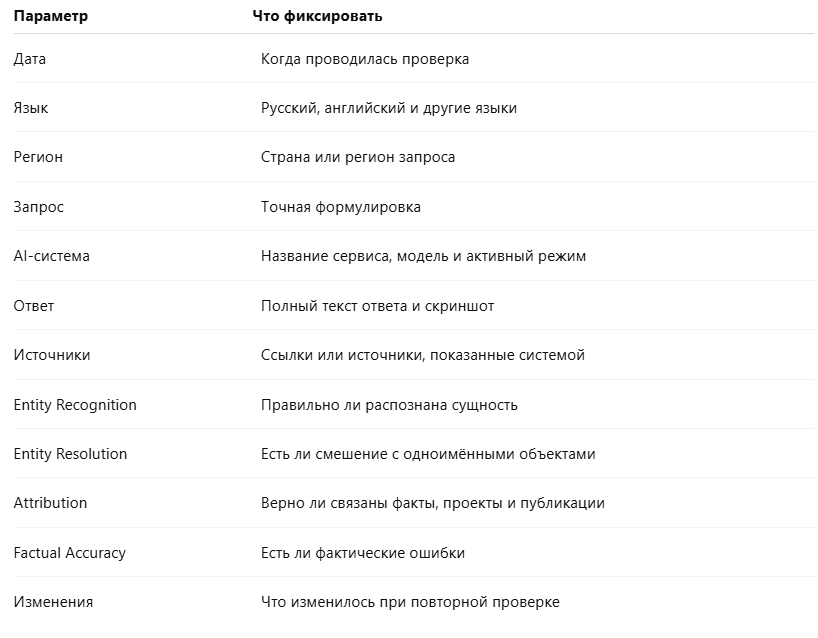Select the 'Дата' parameter cell

(x=30, y=59)
